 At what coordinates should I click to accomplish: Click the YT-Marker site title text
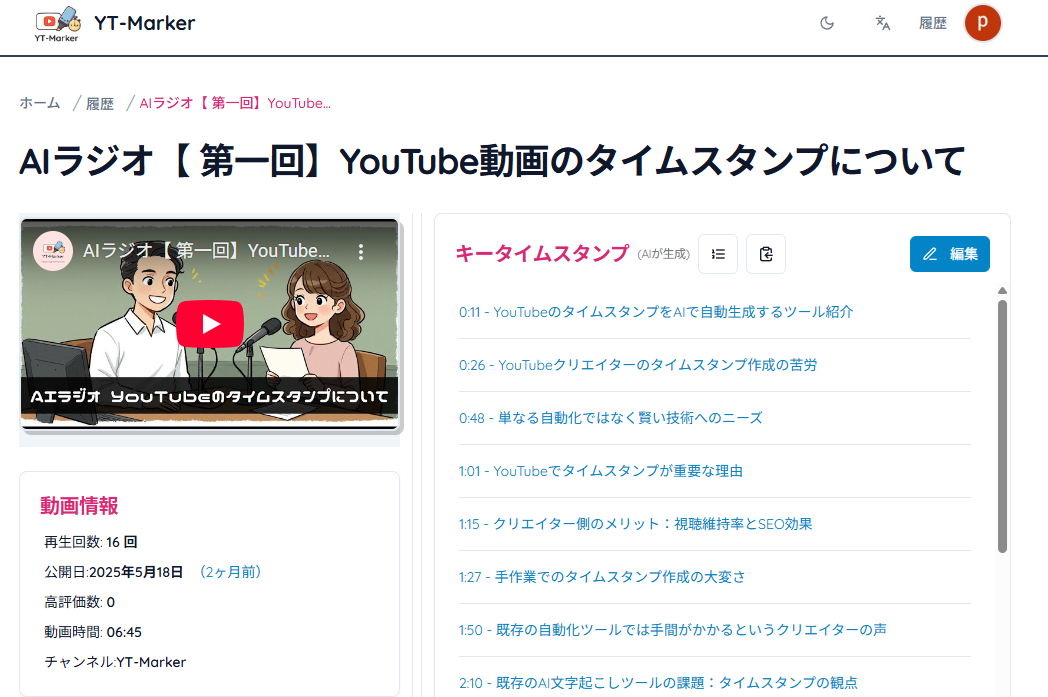point(144,23)
